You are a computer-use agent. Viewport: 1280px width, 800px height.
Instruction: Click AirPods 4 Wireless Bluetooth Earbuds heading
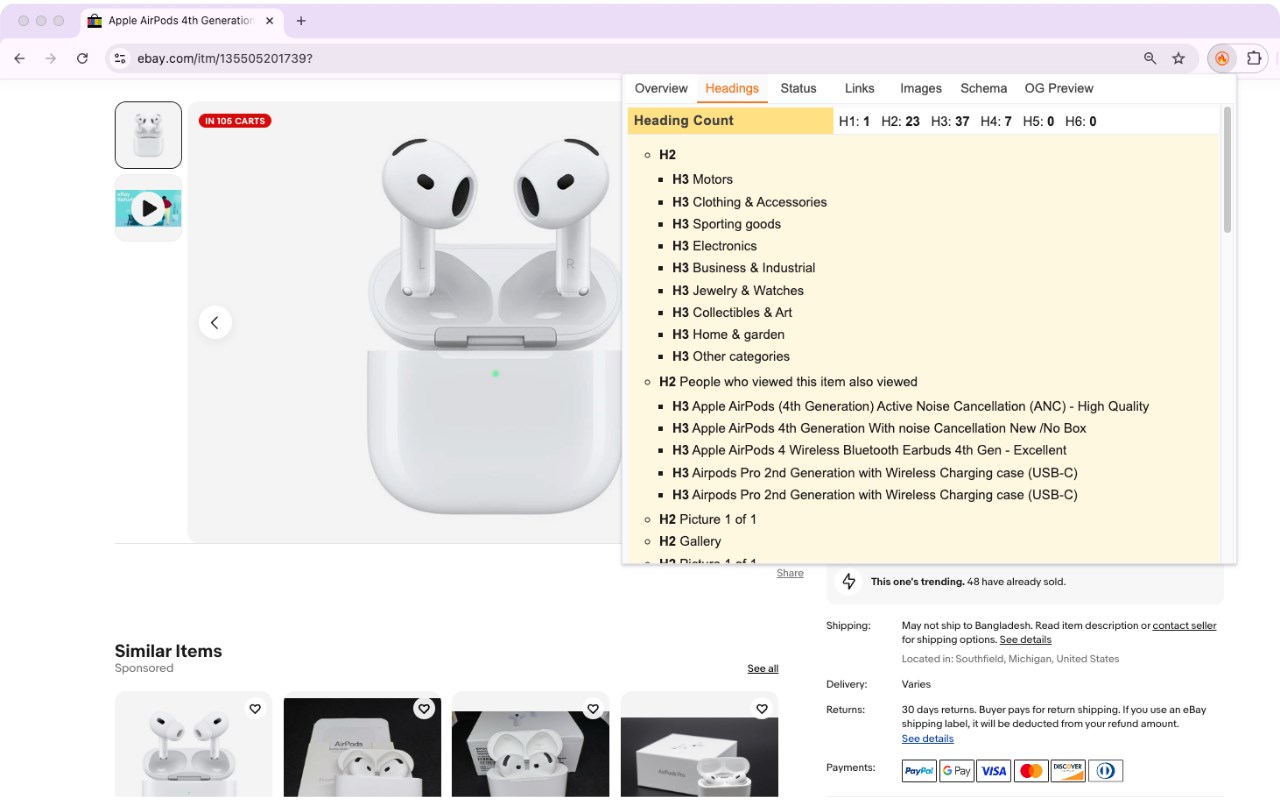tap(869, 450)
